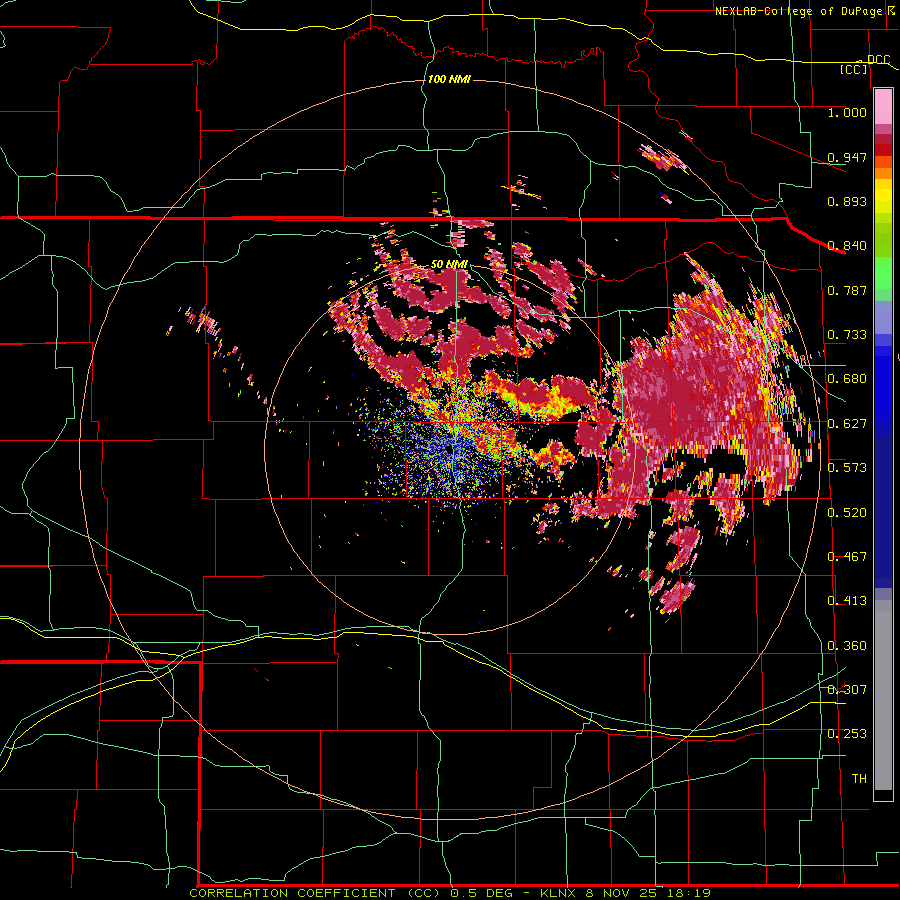
Task: Click the gray lower segment of the color bar
Action: click(883, 695)
